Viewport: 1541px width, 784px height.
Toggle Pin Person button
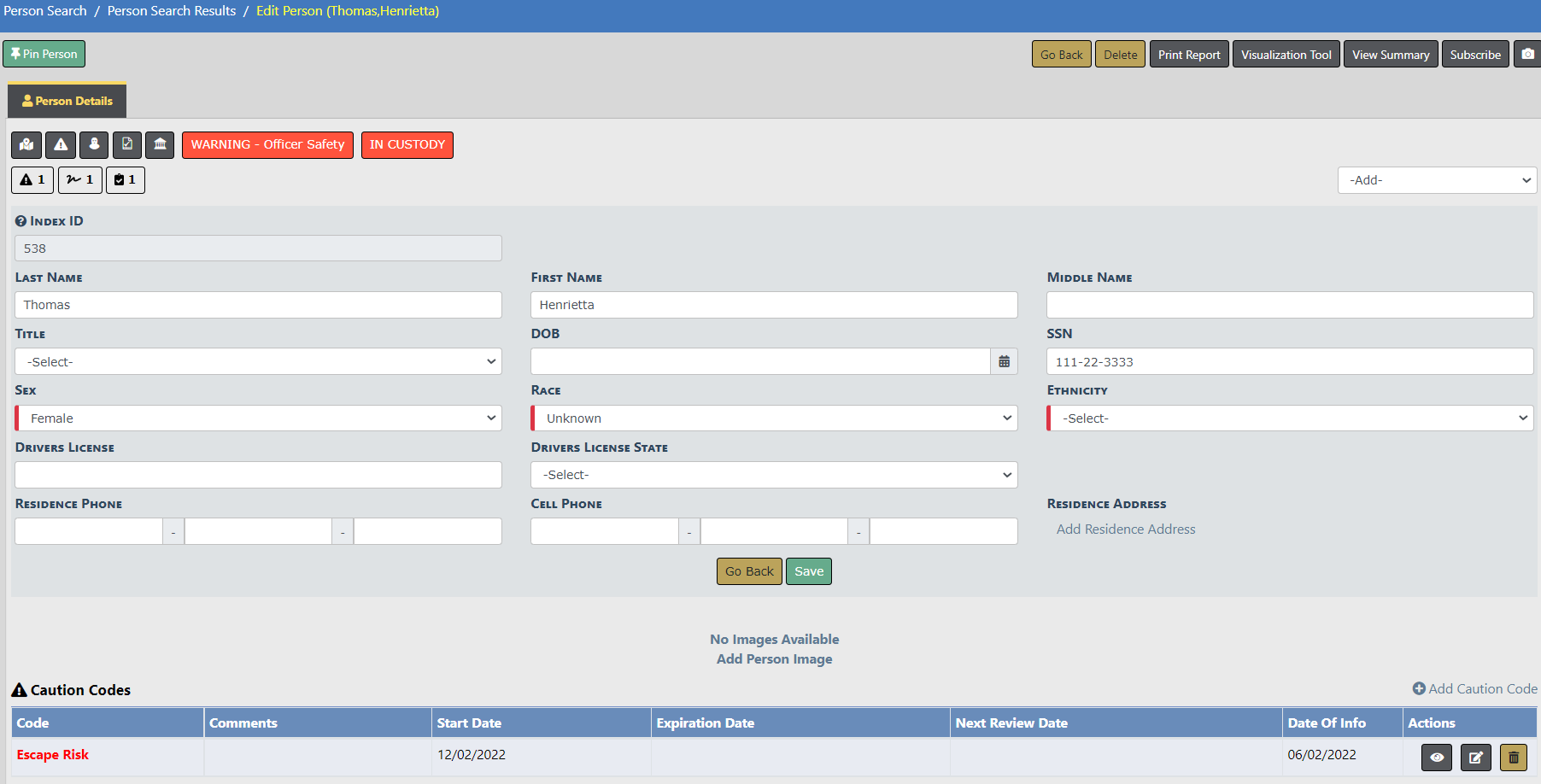click(44, 54)
